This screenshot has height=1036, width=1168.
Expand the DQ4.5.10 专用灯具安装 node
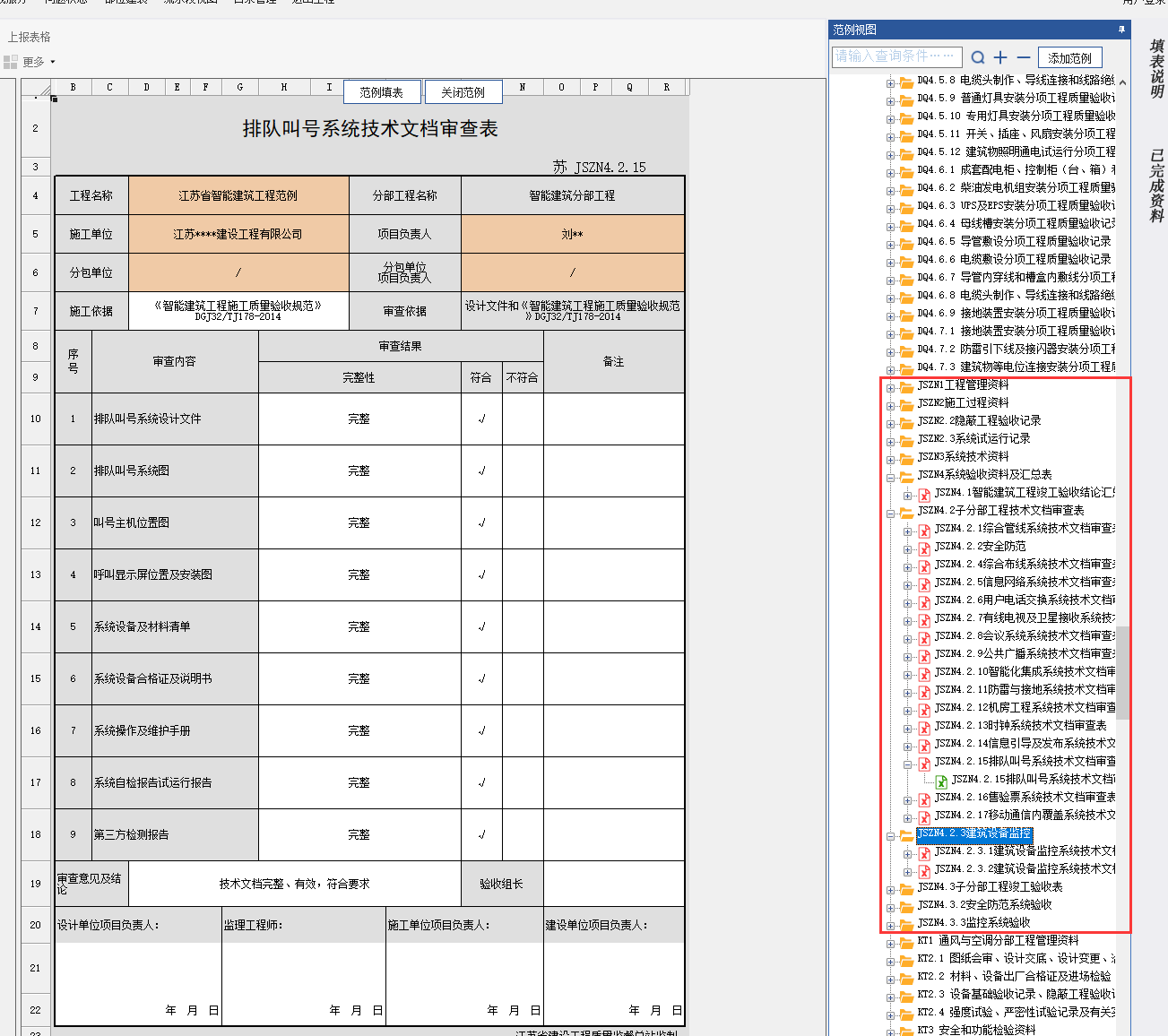[890, 119]
